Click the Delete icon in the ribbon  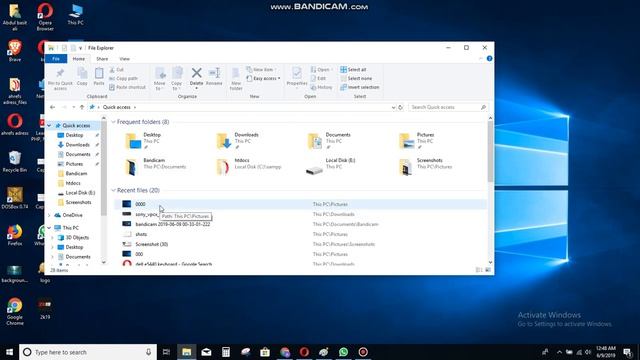coord(196,76)
